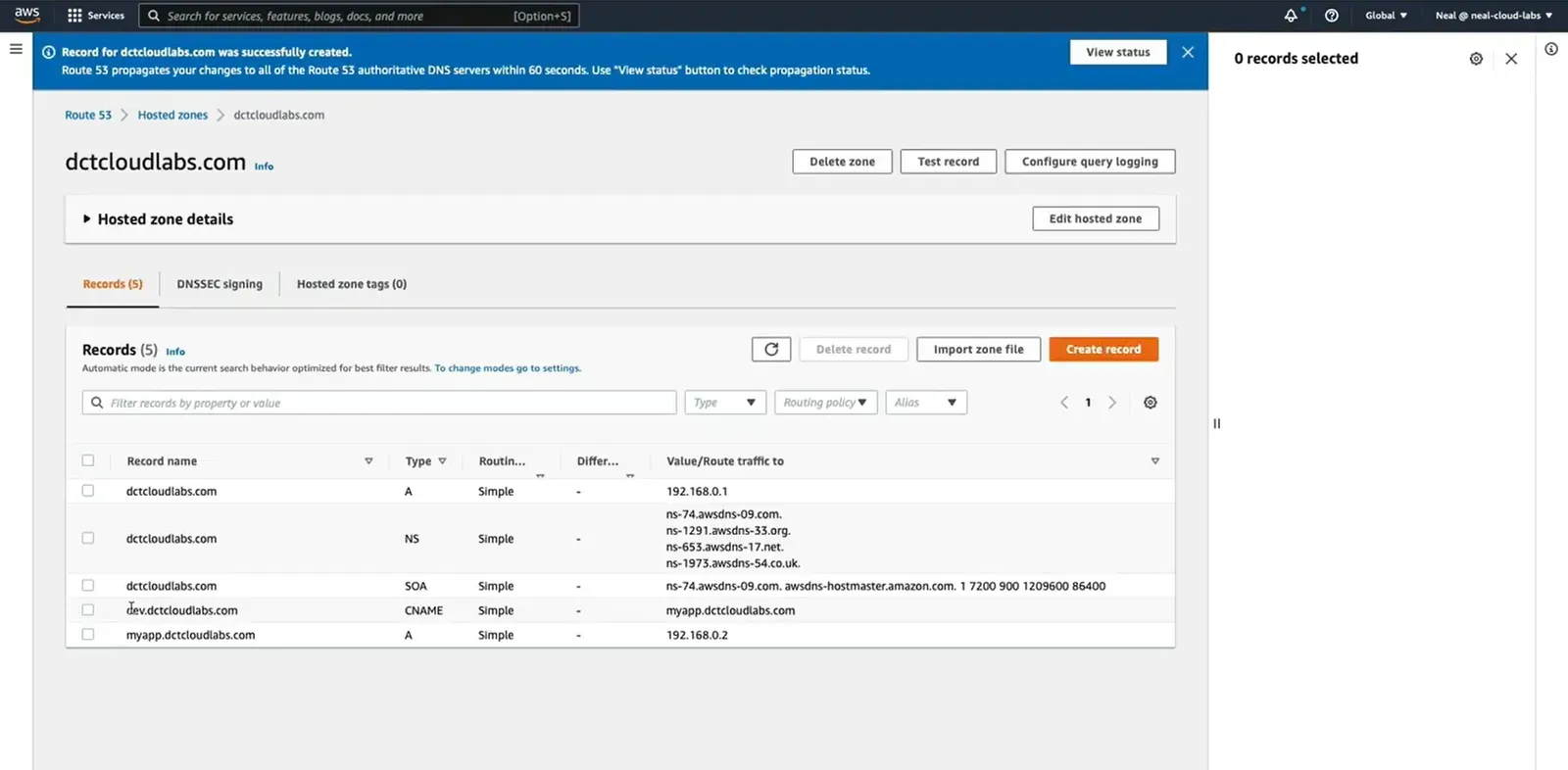
Task: Open the Services grid menu
Action: 95,16
